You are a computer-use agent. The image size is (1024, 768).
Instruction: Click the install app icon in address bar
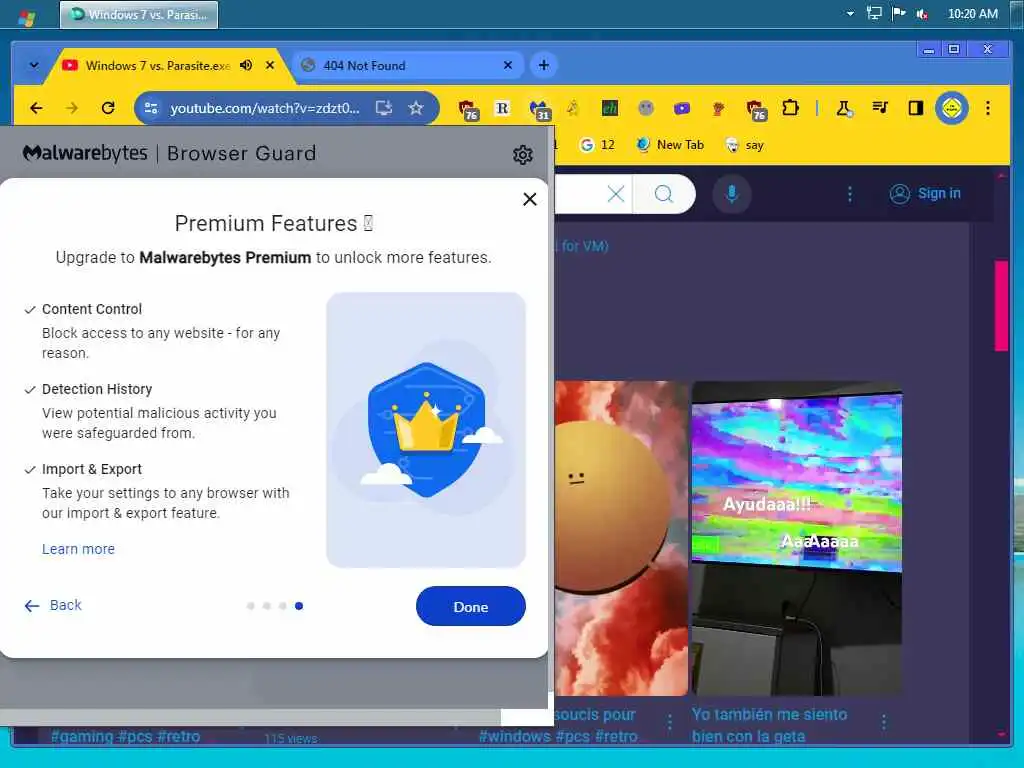tap(384, 108)
